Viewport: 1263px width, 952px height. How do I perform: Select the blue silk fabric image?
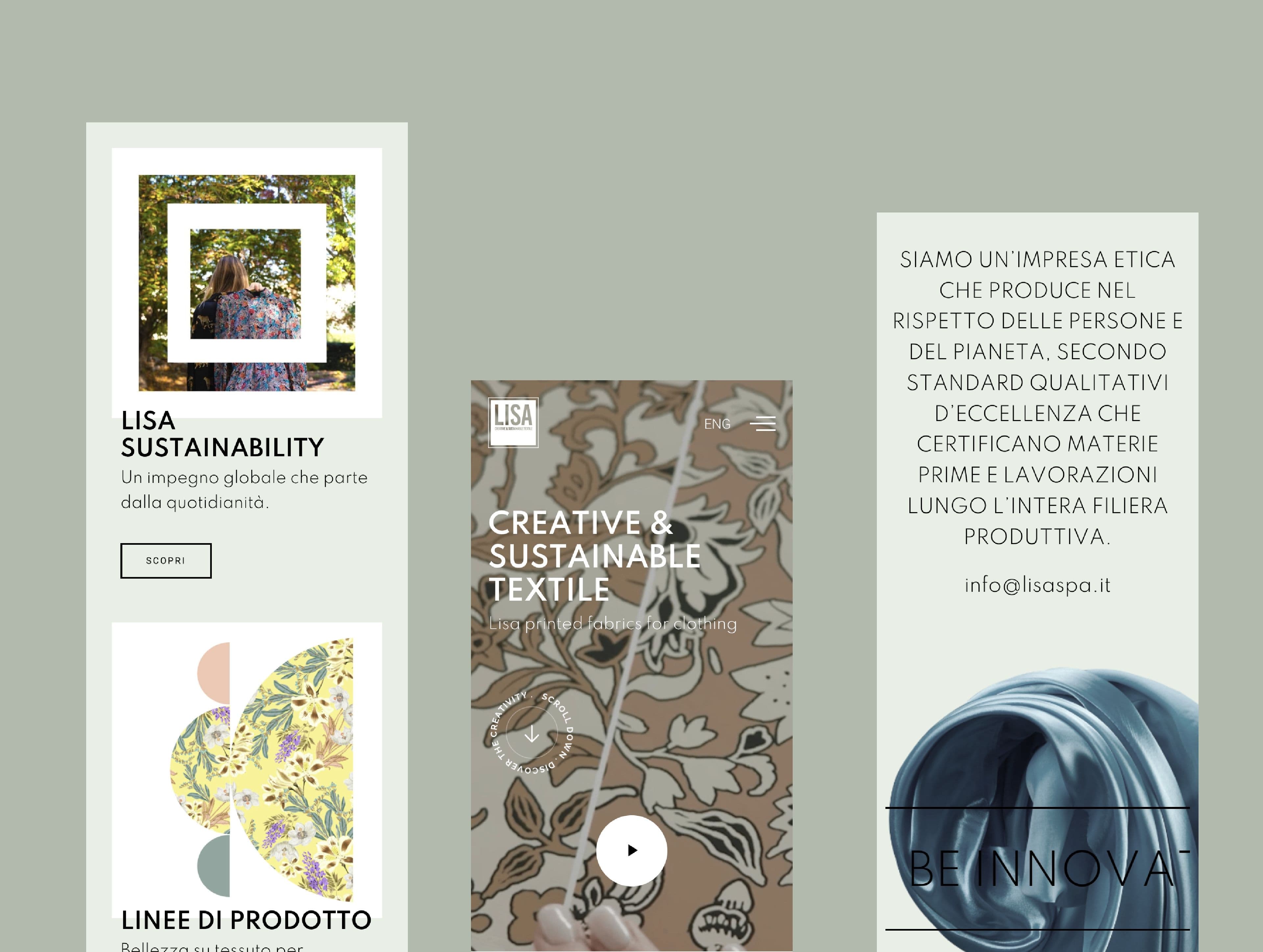1043,809
